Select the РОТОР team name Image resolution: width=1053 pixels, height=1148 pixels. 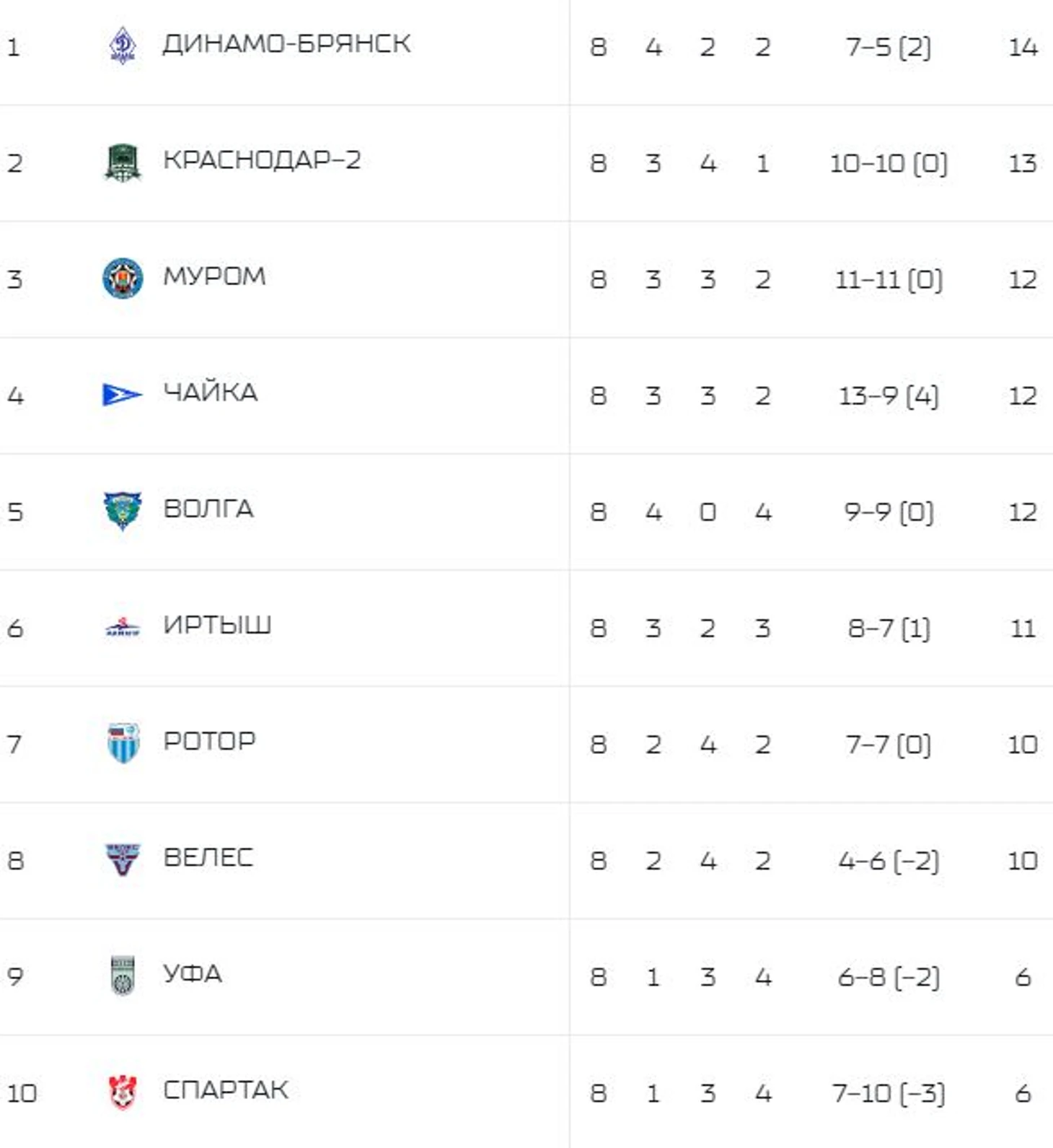(209, 741)
